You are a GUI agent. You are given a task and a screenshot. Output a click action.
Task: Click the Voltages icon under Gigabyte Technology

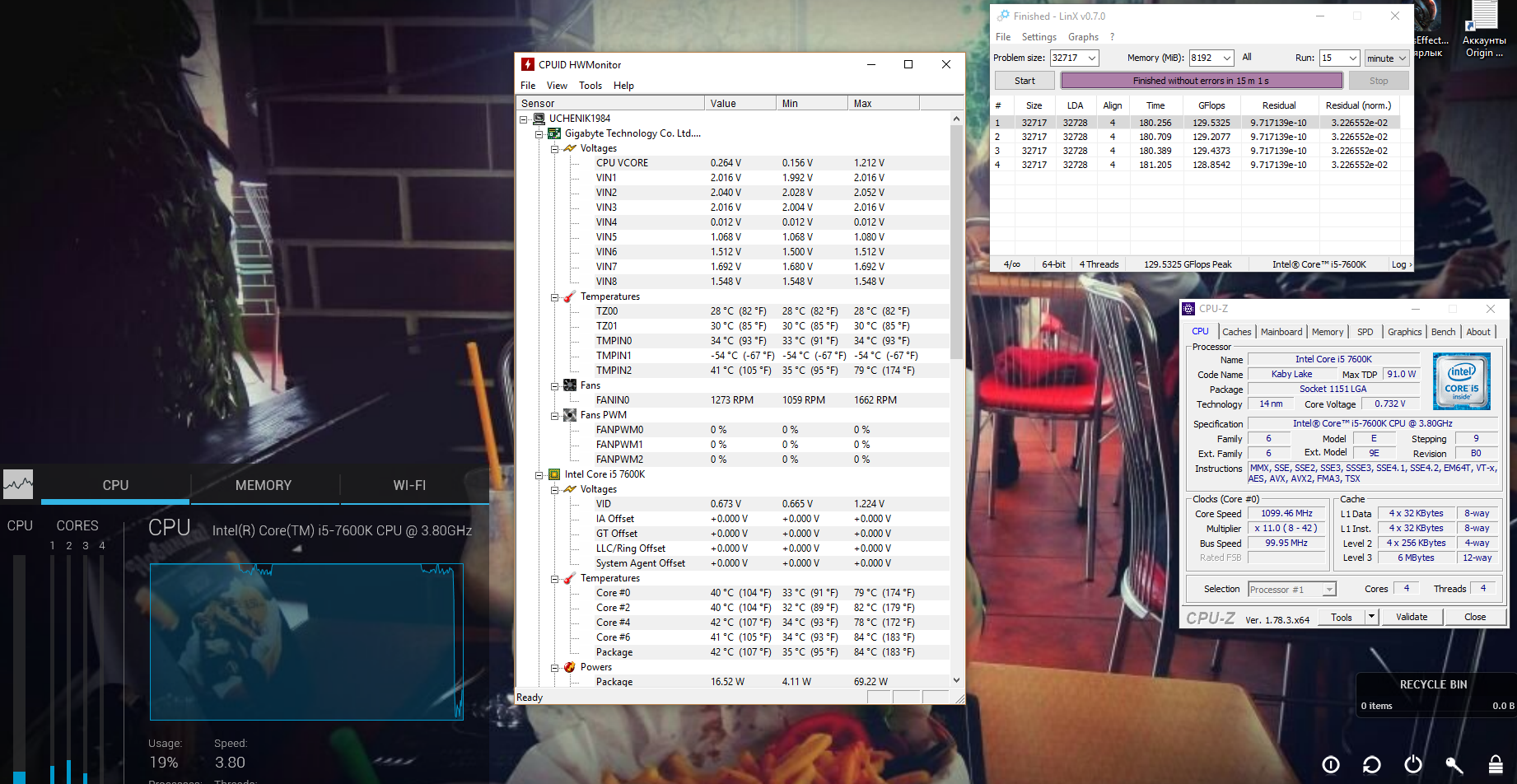tap(570, 148)
